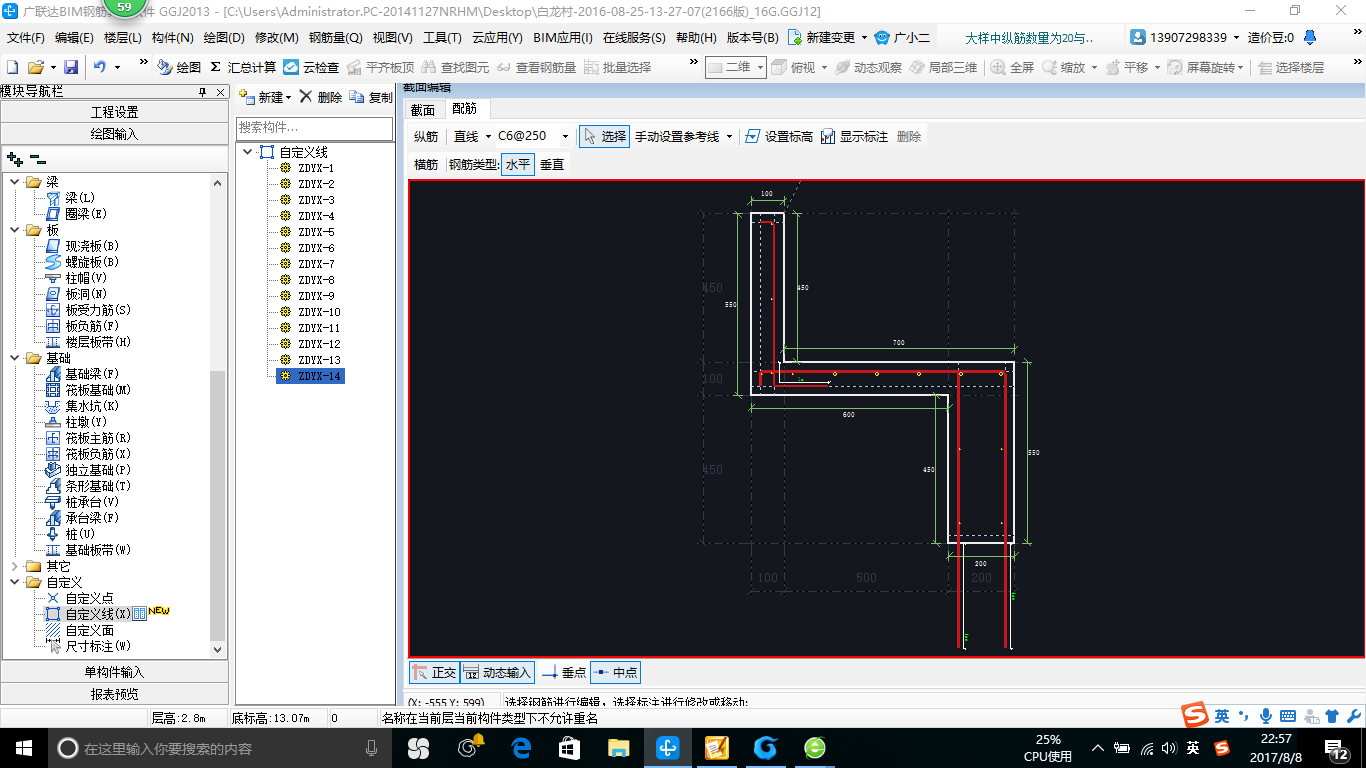1366x768 pixels.
Task: Click the new file icon in toolbar
Action: click(12, 67)
